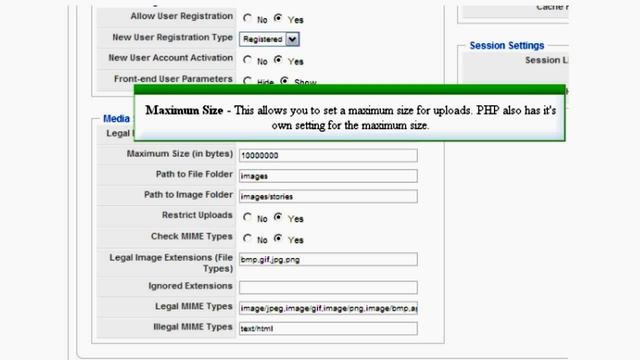This screenshot has height=360, width=640.
Task: Click the Maximum Size in bytes field
Action: tap(328, 156)
